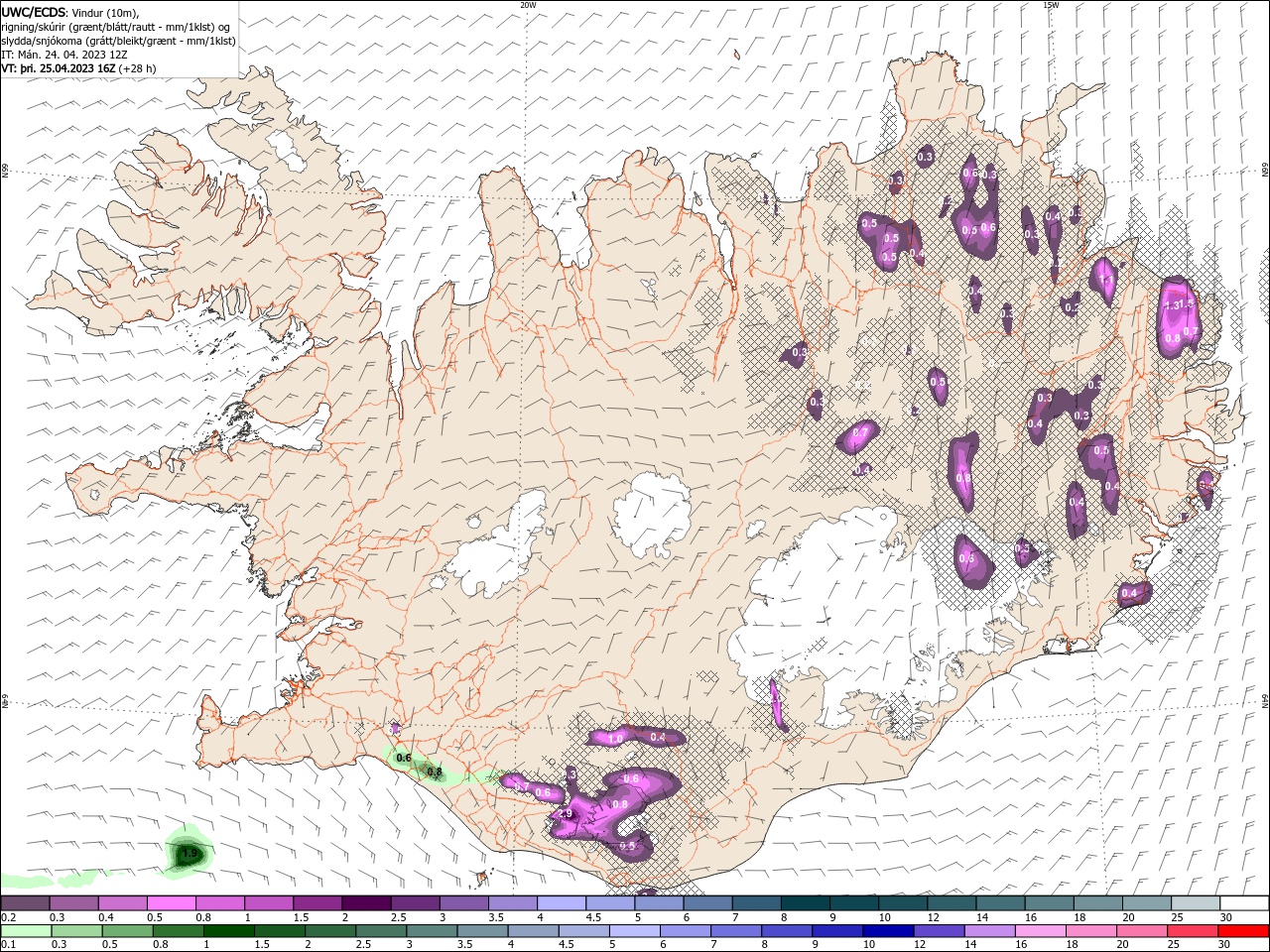Click the 'VT: þri. 25.04.2023 16Z (+28 h)' line
This screenshot has height=952, width=1270.
pyautogui.click(x=78, y=68)
